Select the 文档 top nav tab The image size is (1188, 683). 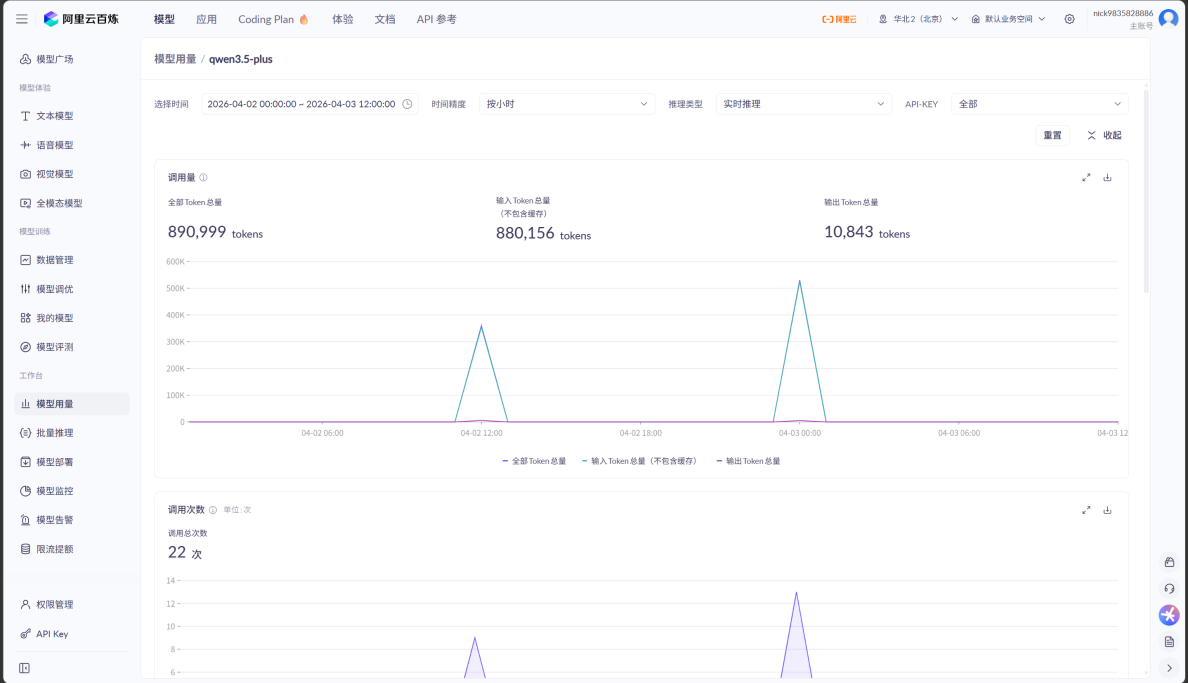[385, 19]
